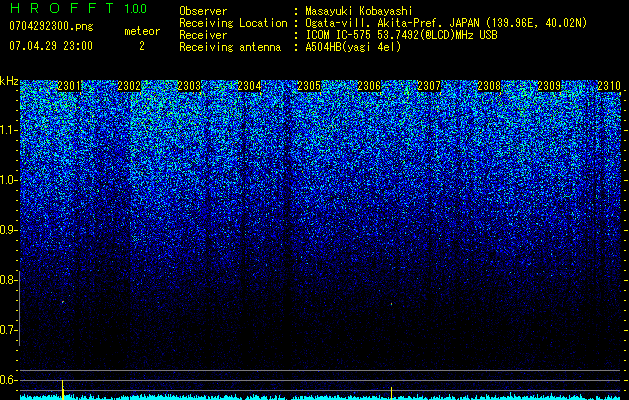Screen dimensions: 629x400
Task: Click the 2309 time marker
Action: (549, 86)
